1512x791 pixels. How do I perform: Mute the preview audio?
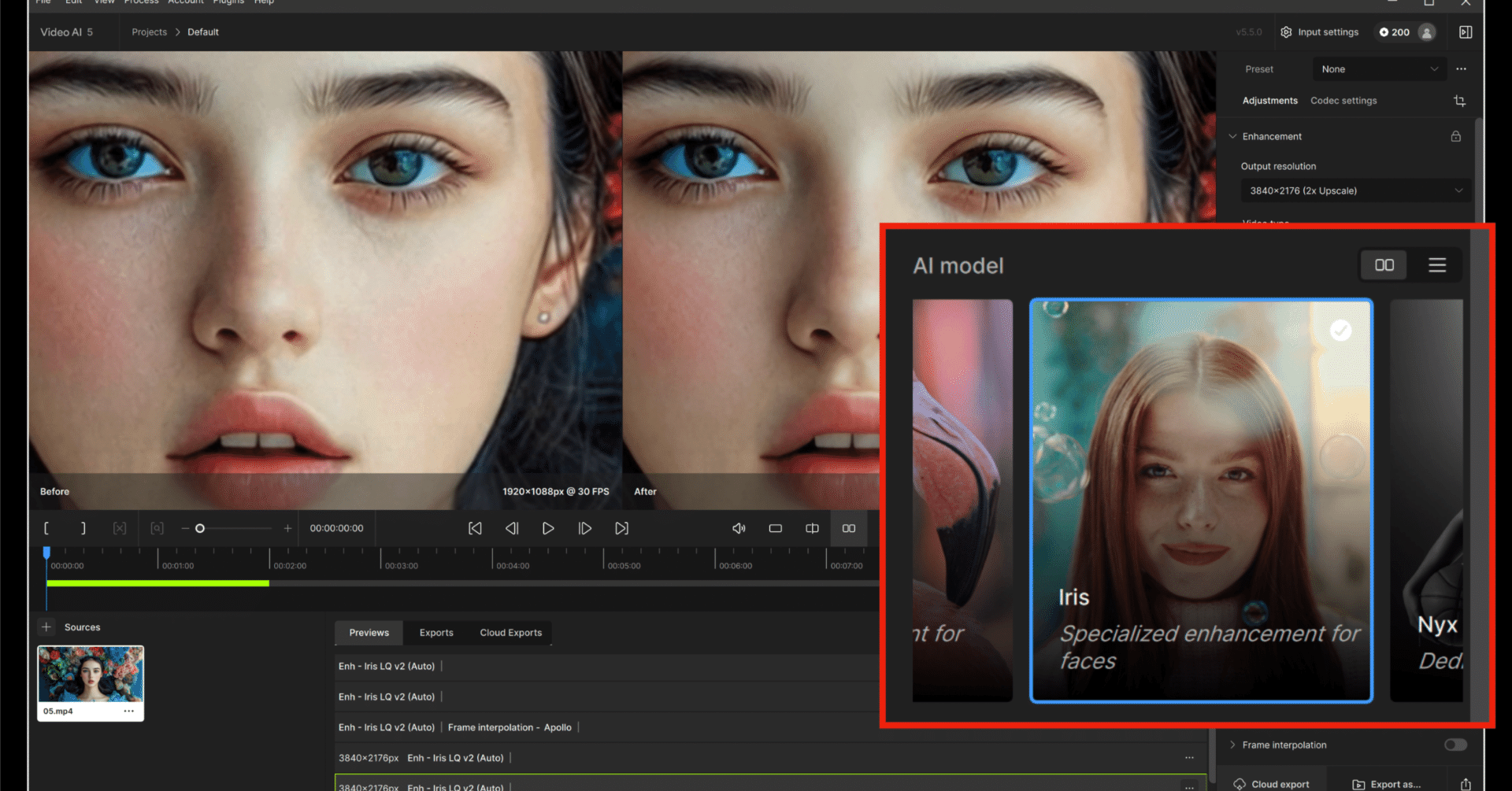pos(739,529)
